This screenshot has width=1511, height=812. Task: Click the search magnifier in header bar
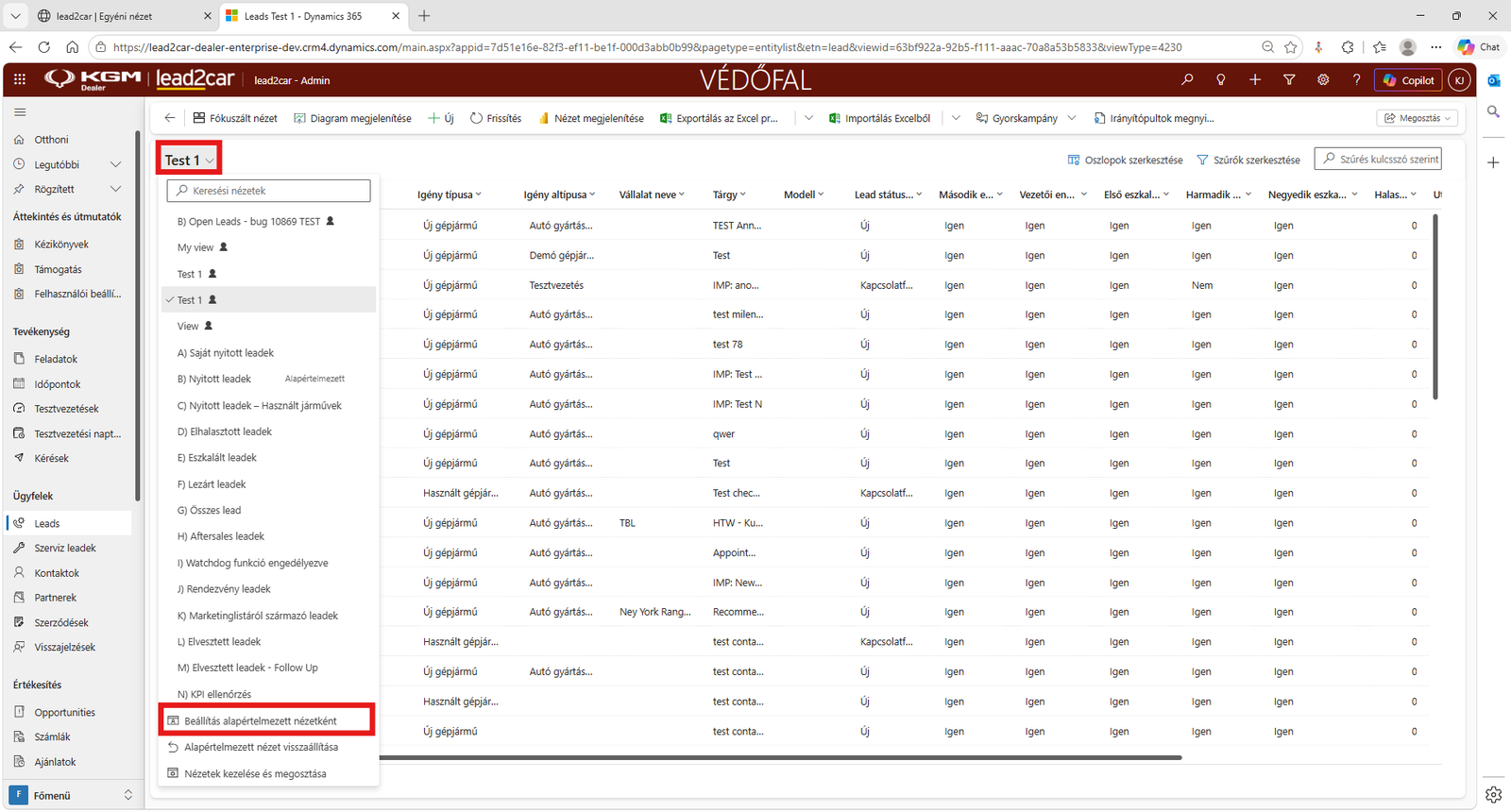click(1187, 80)
